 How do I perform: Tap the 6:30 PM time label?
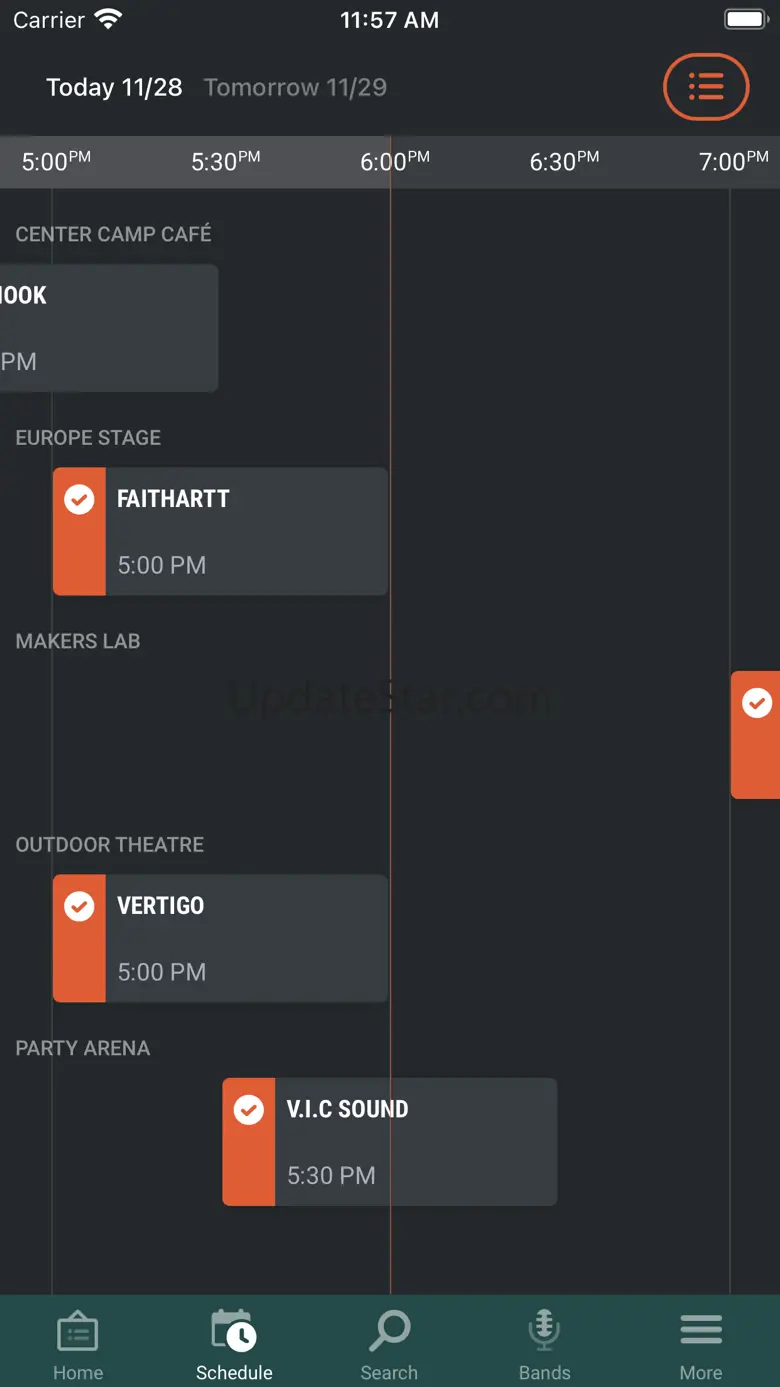[x=564, y=161]
